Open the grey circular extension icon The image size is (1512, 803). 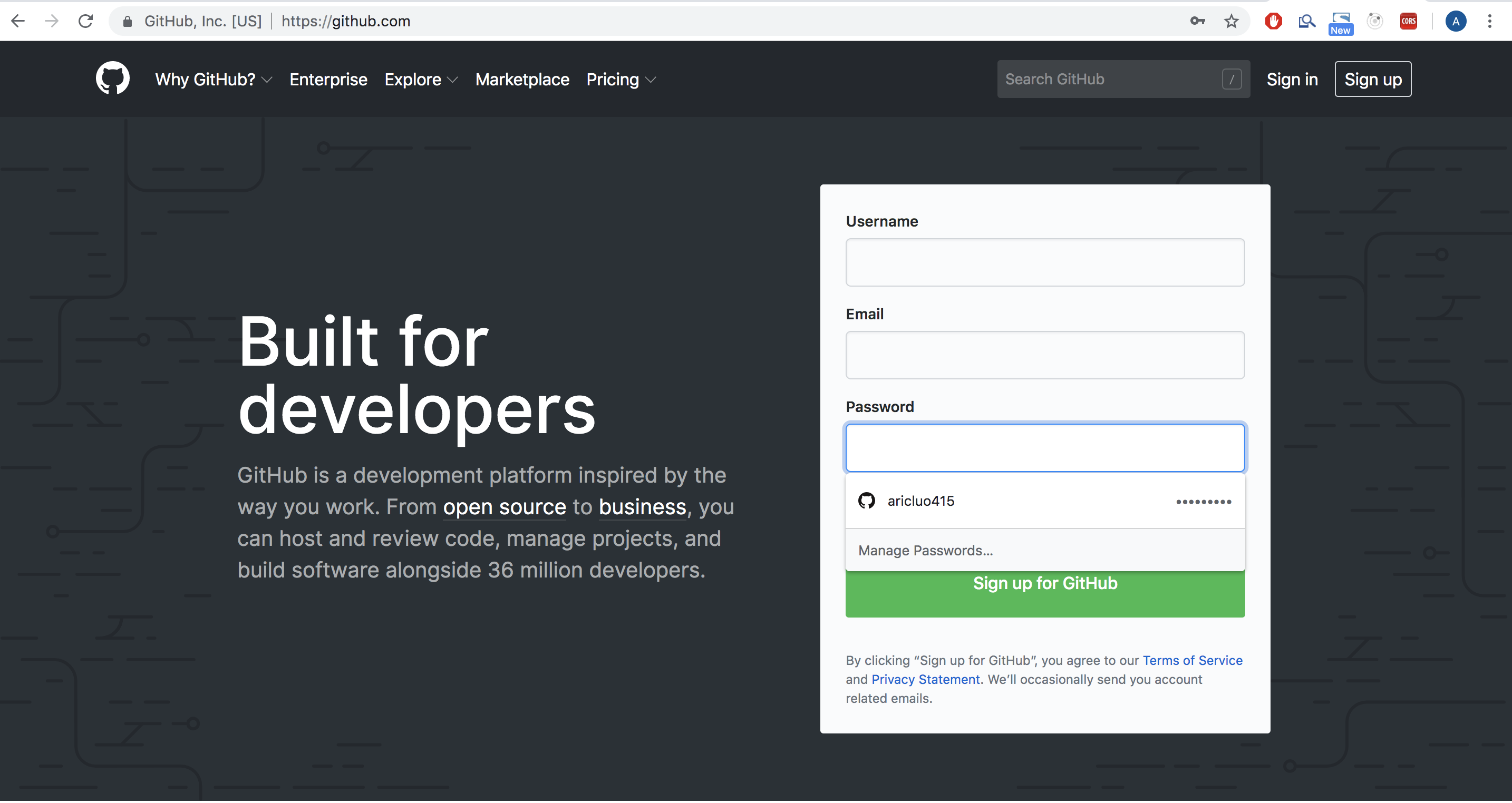[x=1374, y=21]
